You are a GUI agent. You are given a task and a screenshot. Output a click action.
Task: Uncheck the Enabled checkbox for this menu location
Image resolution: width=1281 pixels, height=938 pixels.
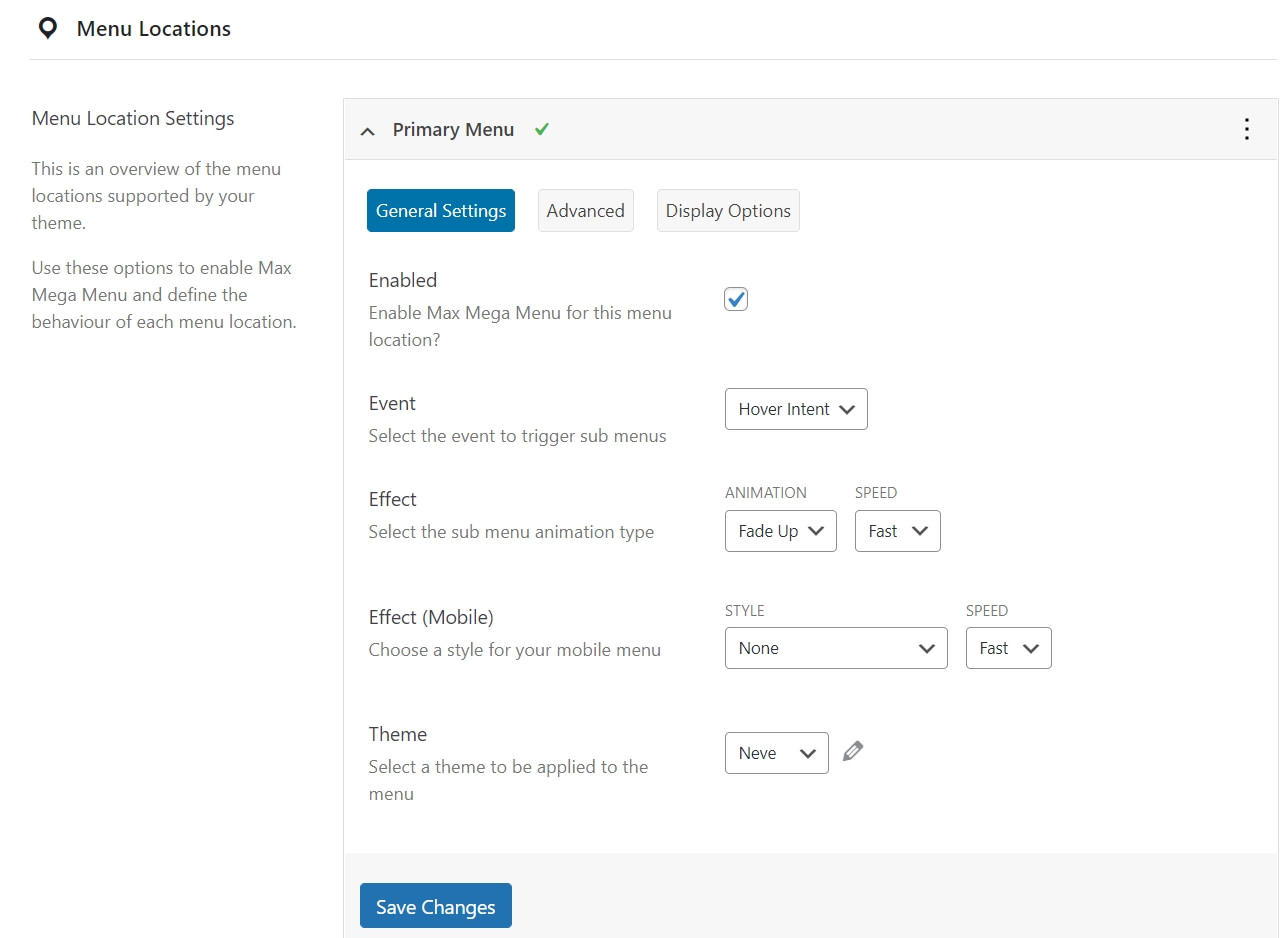click(735, 298)
